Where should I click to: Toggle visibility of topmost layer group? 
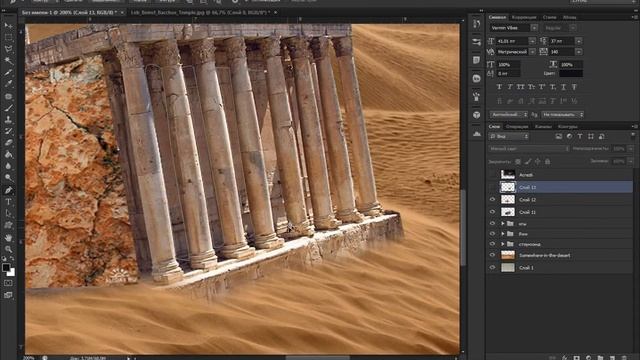pyautogui.click(x=492, y=224)
